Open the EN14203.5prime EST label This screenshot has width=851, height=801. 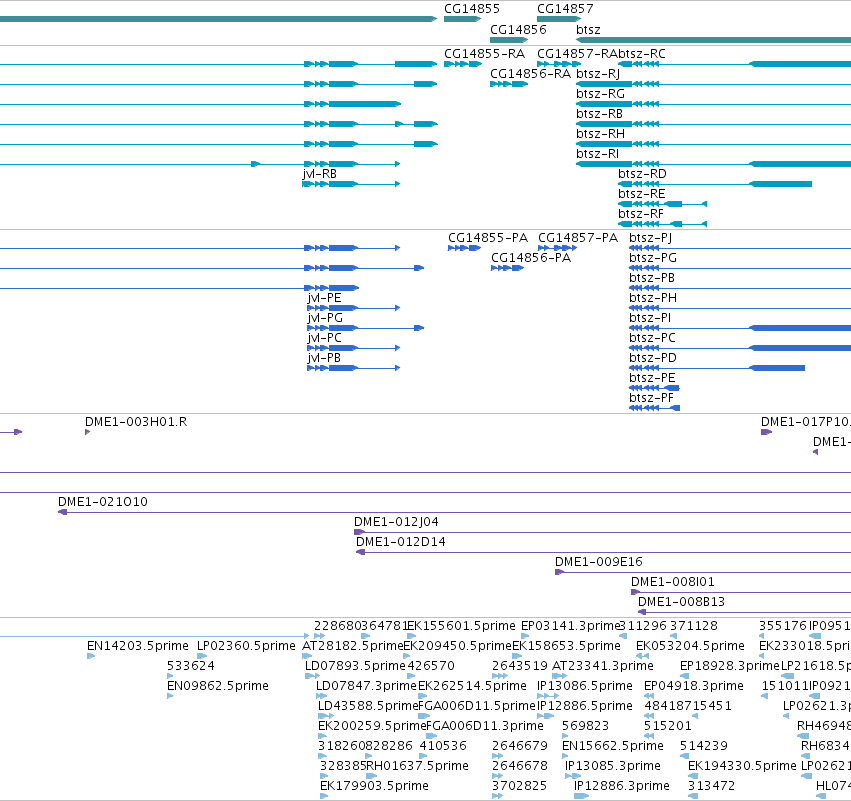click(137, 646)
